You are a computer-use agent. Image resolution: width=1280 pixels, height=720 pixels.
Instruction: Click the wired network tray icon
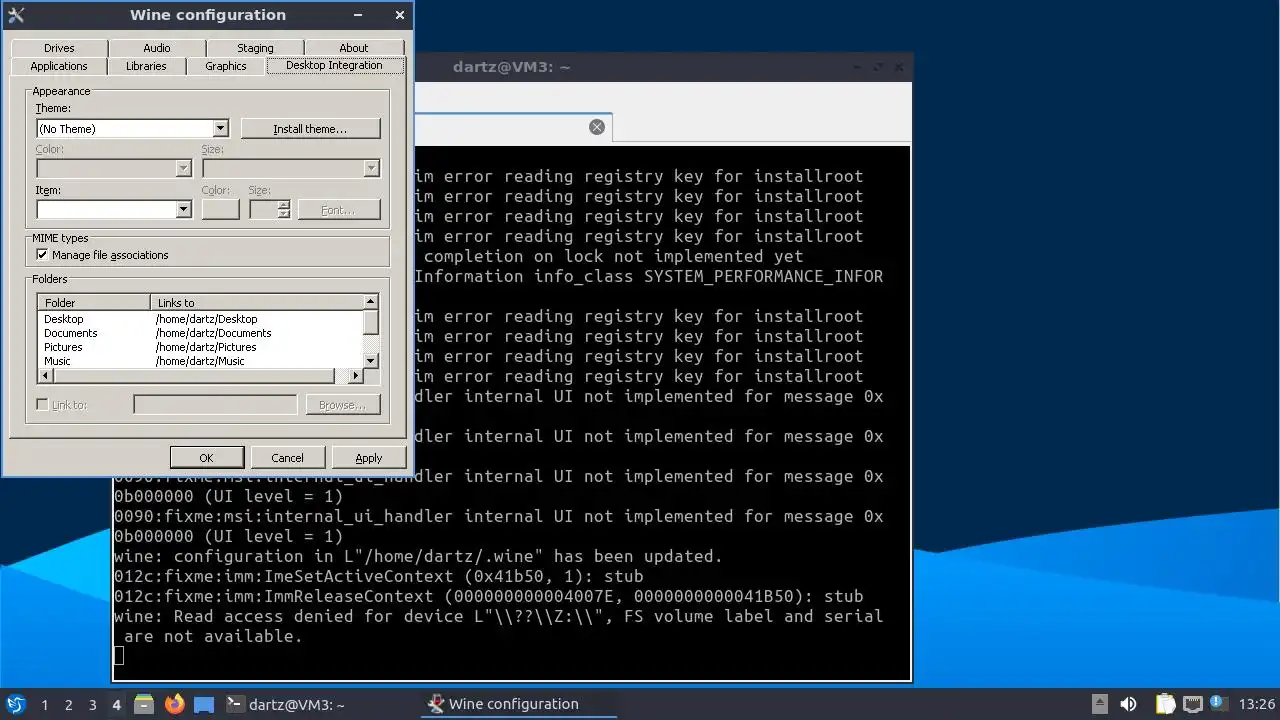(1193, 704)
